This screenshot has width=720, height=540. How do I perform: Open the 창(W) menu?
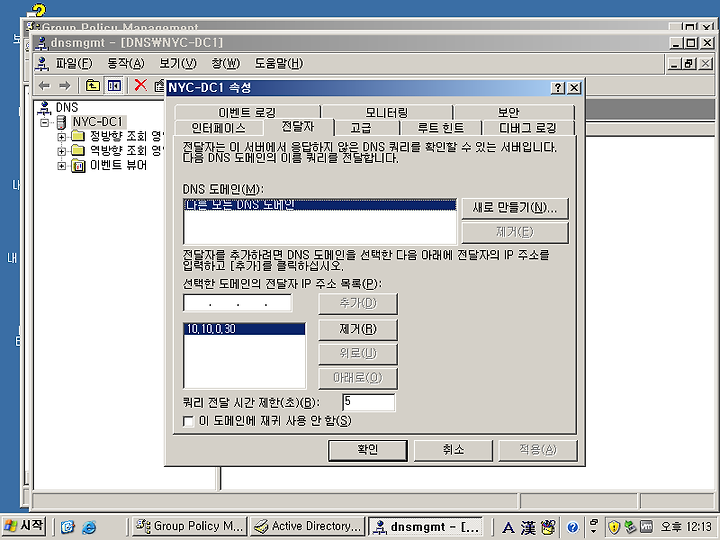pos(225,63)
